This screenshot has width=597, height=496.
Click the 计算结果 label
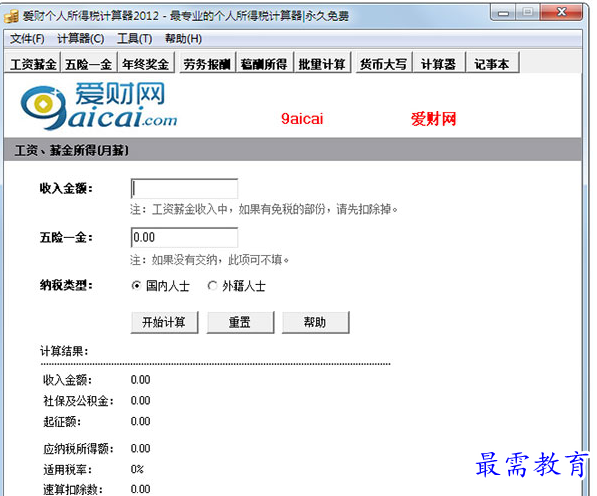point(64,351)
